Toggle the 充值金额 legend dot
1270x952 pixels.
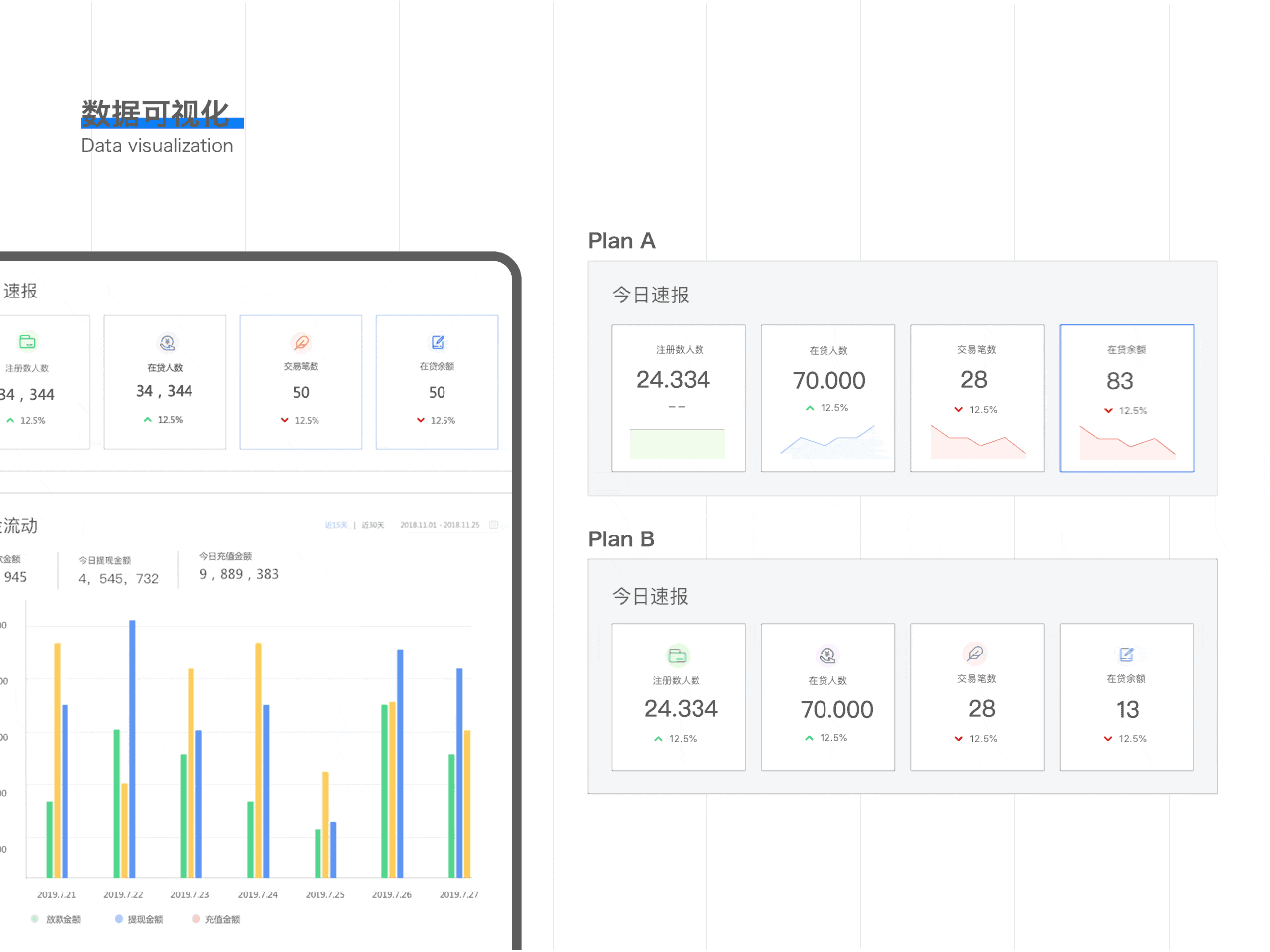(x=196, y=919)
